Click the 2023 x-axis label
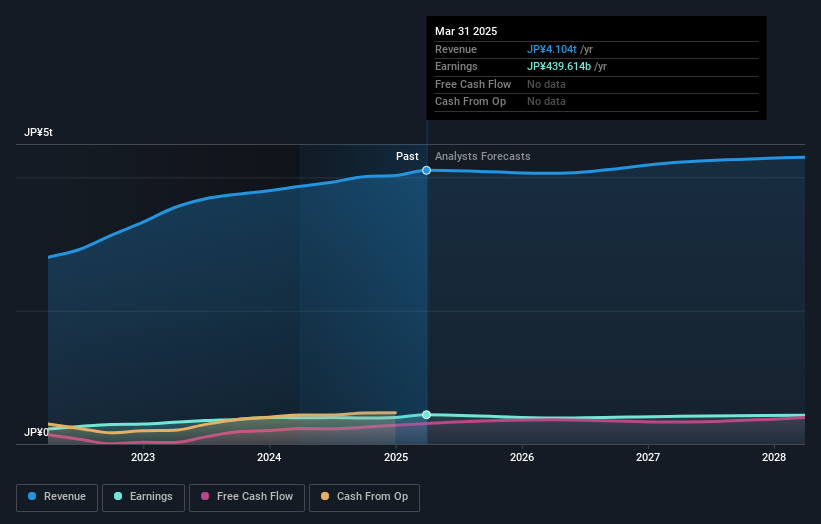821x524 pixels. pyautogui.click(x=143, y=457)
